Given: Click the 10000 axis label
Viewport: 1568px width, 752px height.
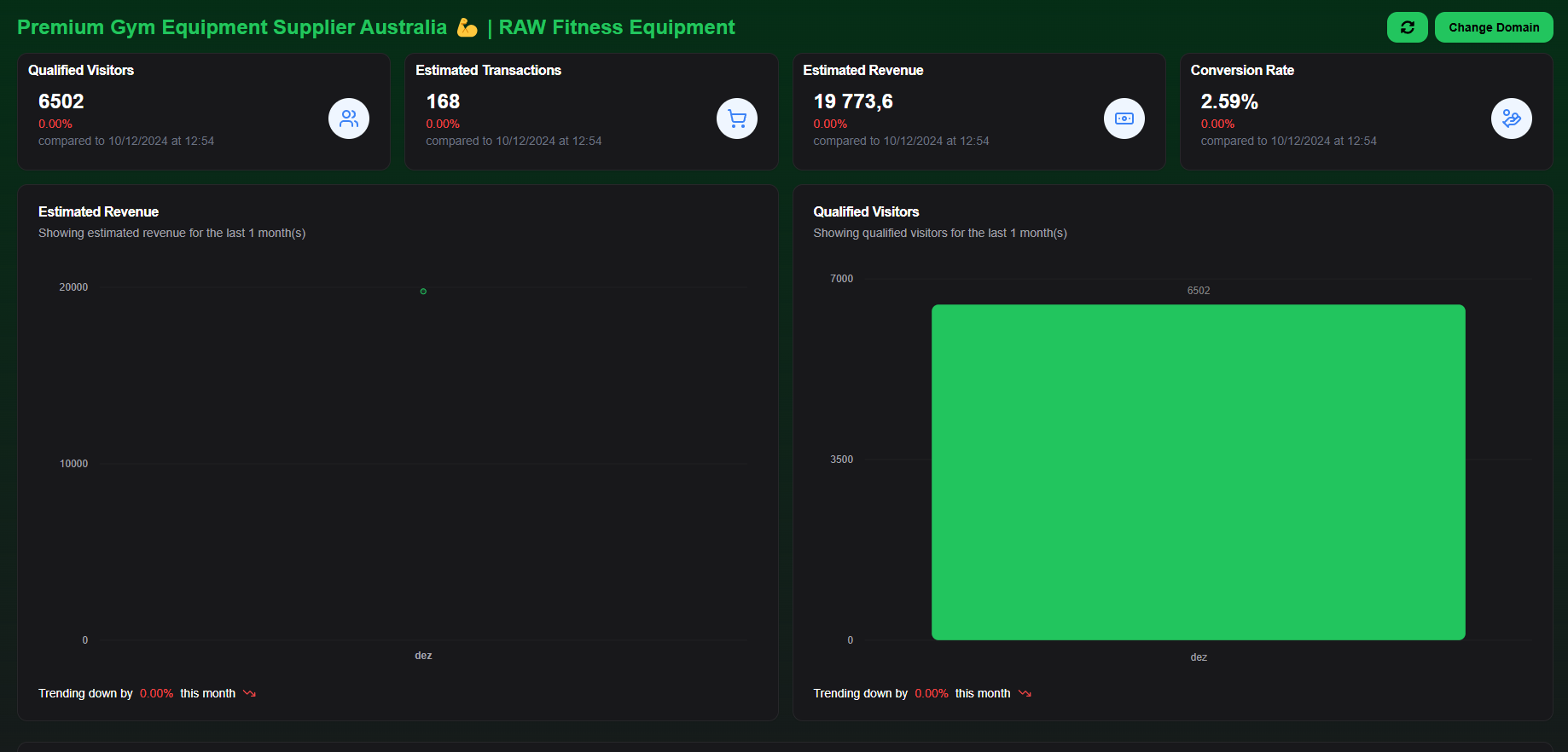Looking at the screenshot, I should [73, 464].
